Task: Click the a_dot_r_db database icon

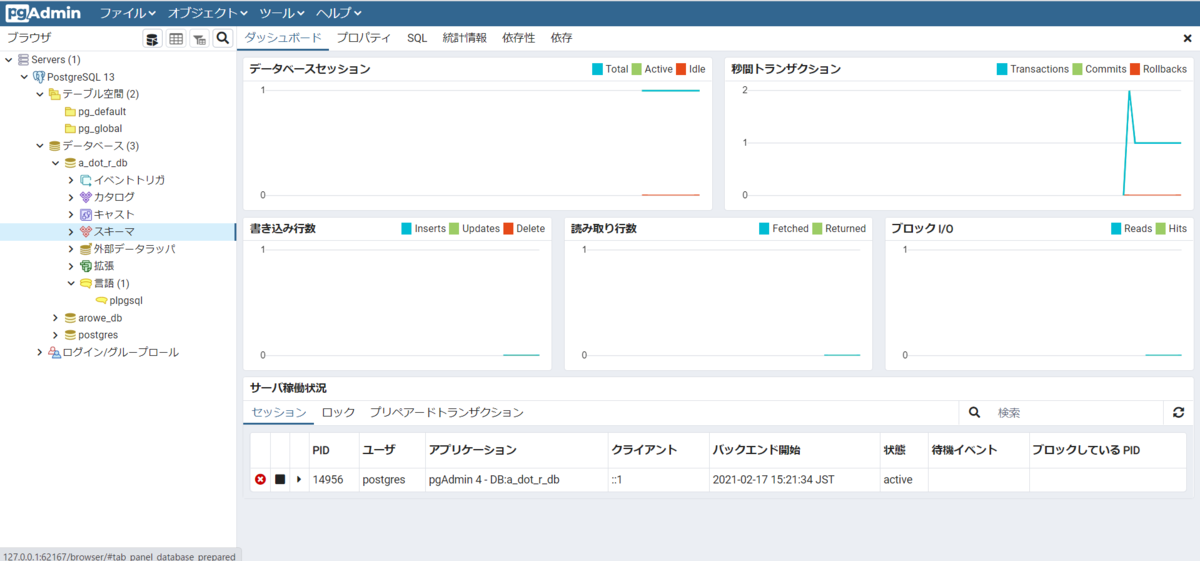Action: [70, 163]
